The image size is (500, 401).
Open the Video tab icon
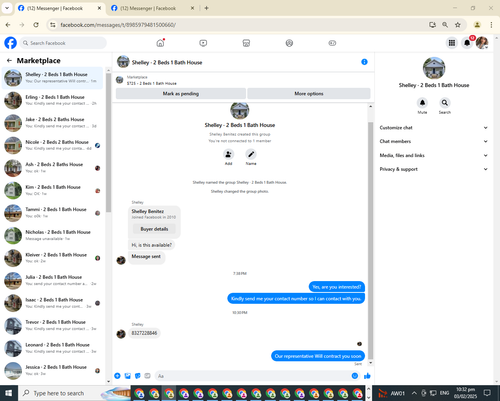click(x=203, y=43)
